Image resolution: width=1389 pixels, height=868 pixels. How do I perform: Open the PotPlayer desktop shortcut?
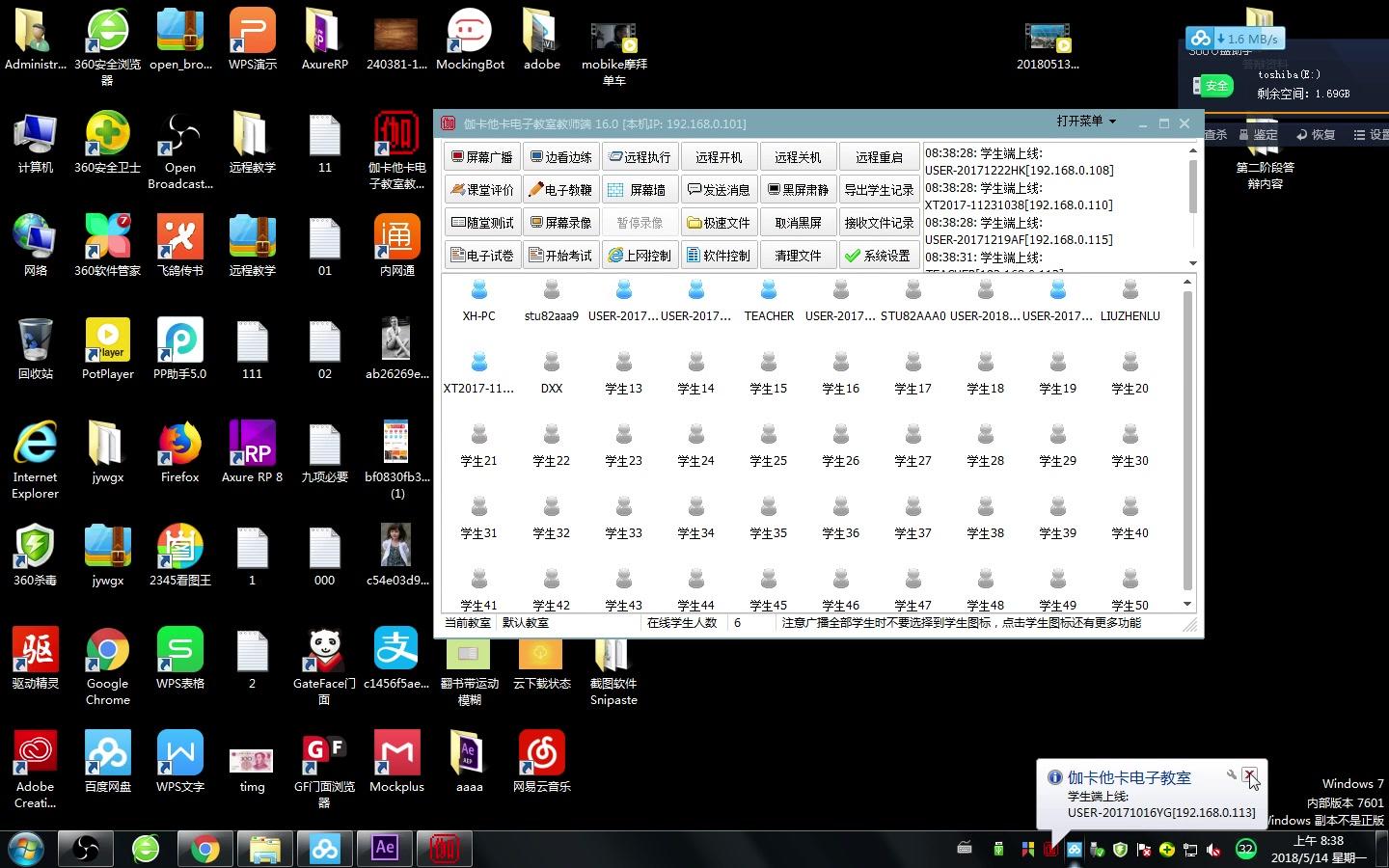tap(108, 349)
